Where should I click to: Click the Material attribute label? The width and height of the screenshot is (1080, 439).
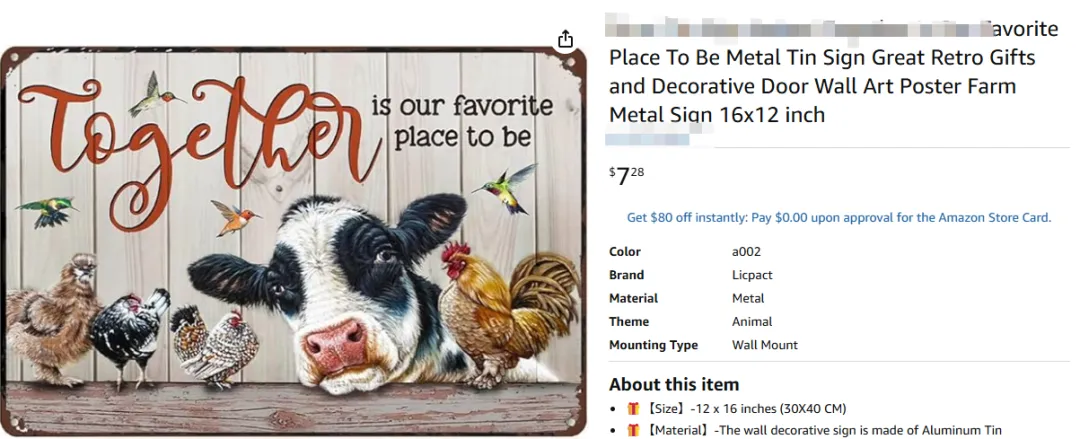tap(633, 298)
